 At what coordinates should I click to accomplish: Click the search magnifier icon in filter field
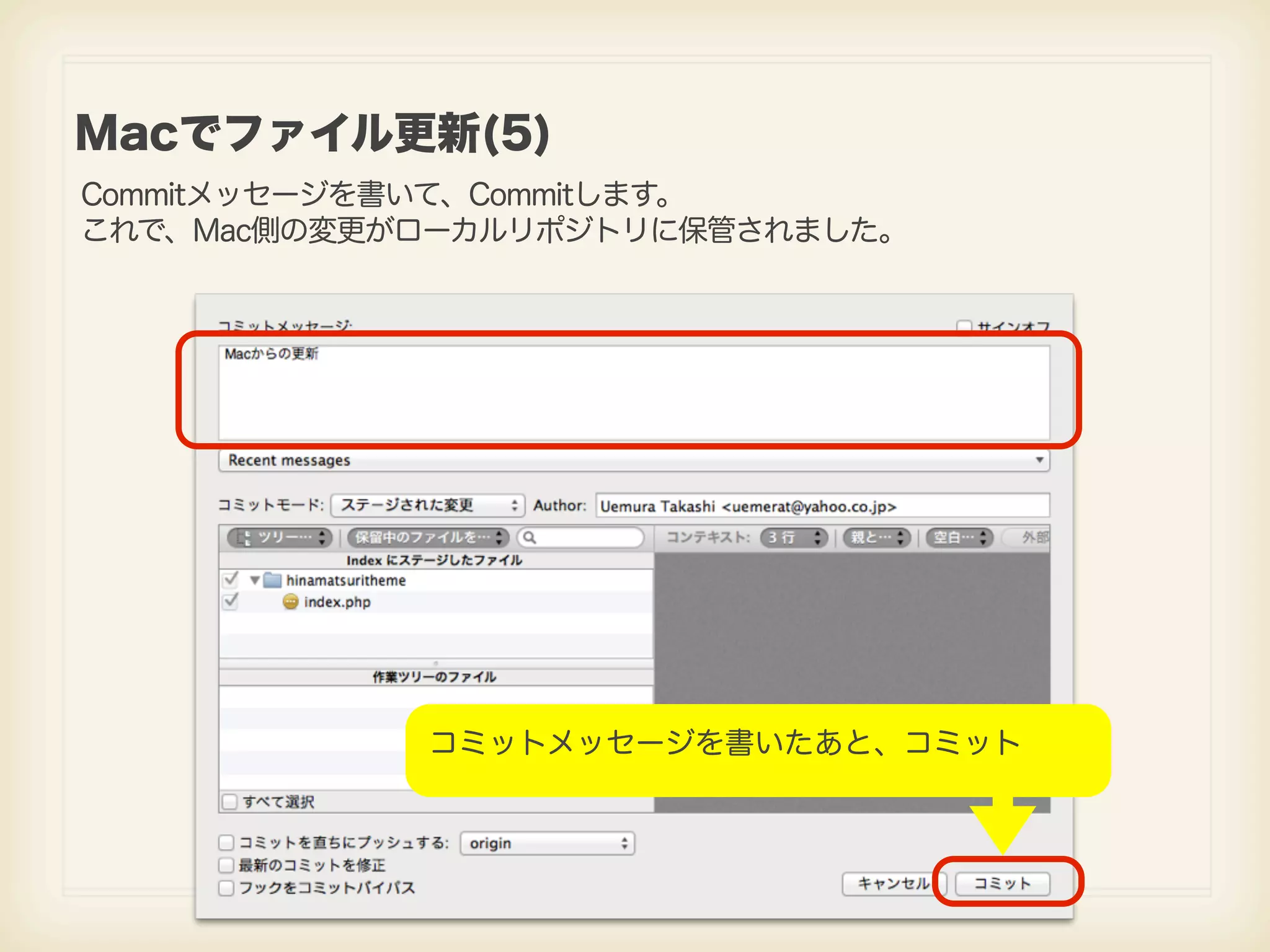(530, 537)
